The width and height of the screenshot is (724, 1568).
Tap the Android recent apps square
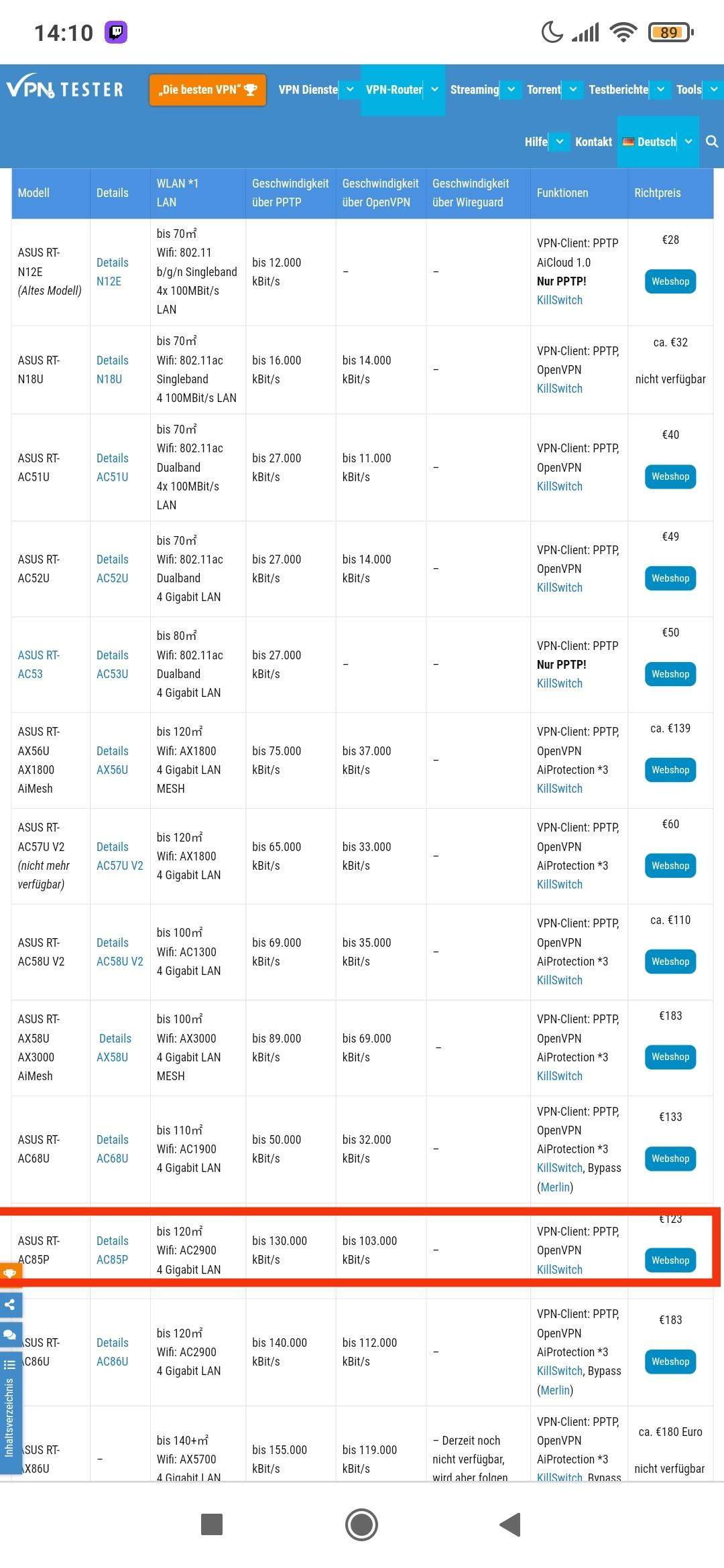[212, 1524]
